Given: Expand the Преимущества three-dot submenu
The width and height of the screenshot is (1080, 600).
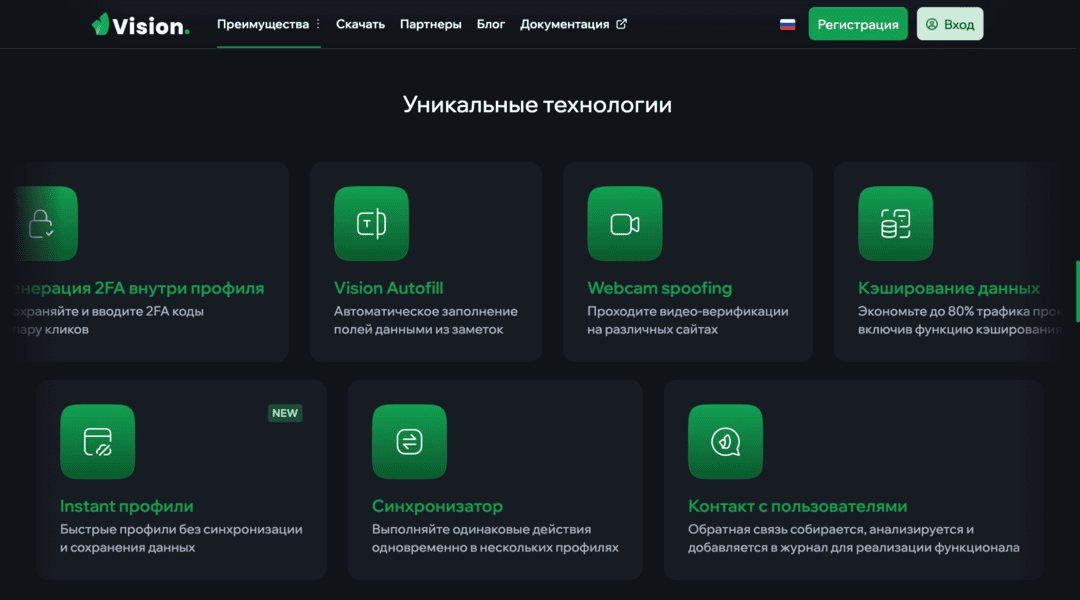Looking at the screenshot, I should [318, 24].
